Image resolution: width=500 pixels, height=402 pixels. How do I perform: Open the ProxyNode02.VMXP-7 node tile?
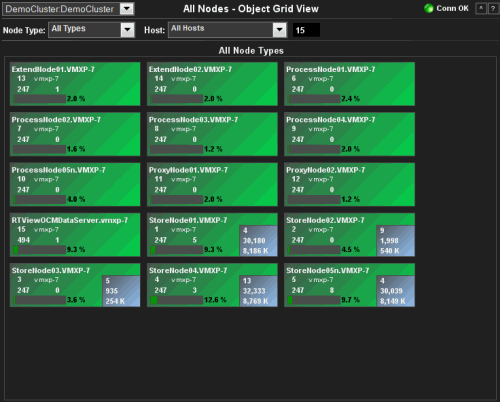pos(349,185)
